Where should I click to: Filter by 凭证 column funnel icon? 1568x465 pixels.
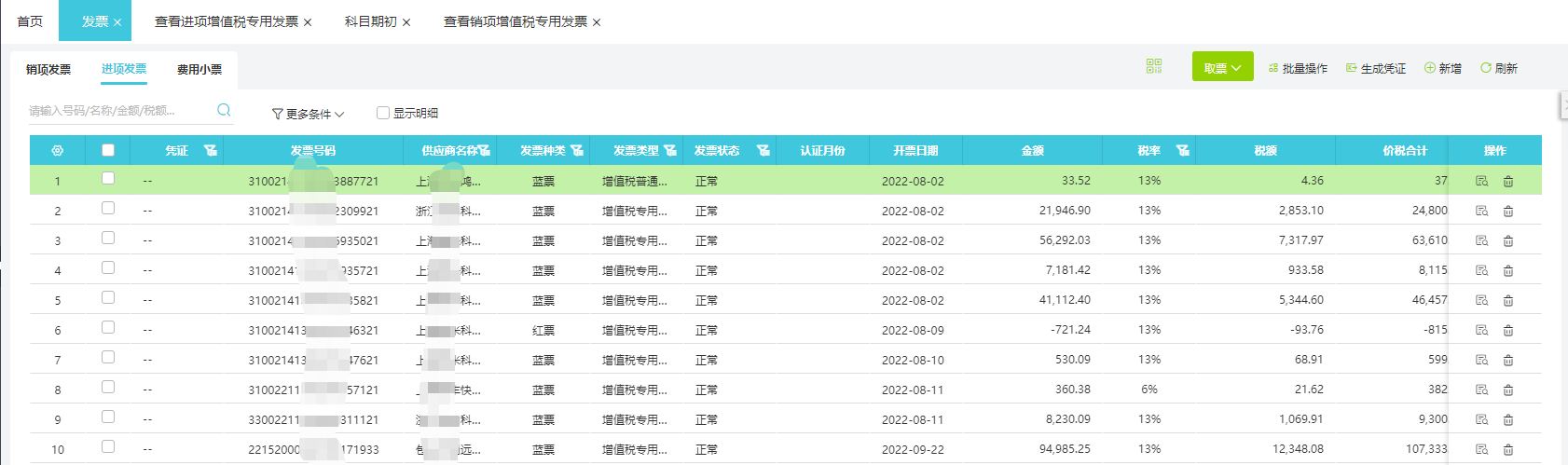click(211, 150)
